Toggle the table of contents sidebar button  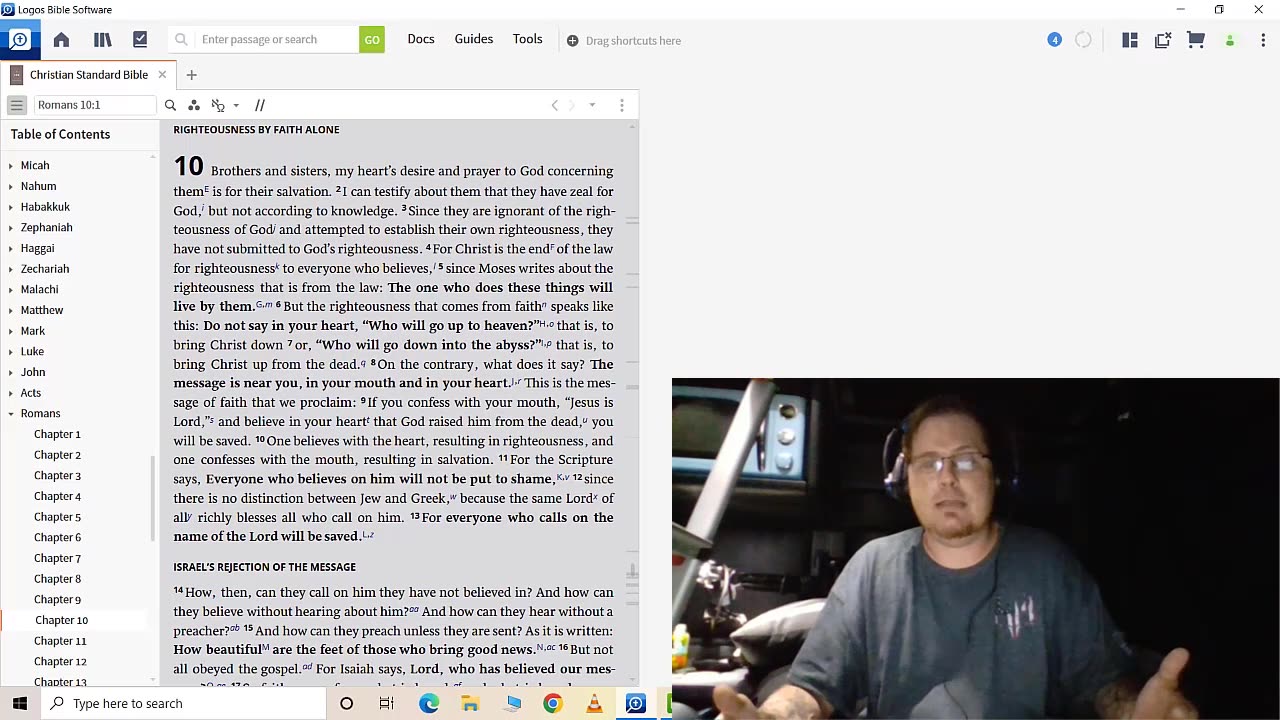16,105
